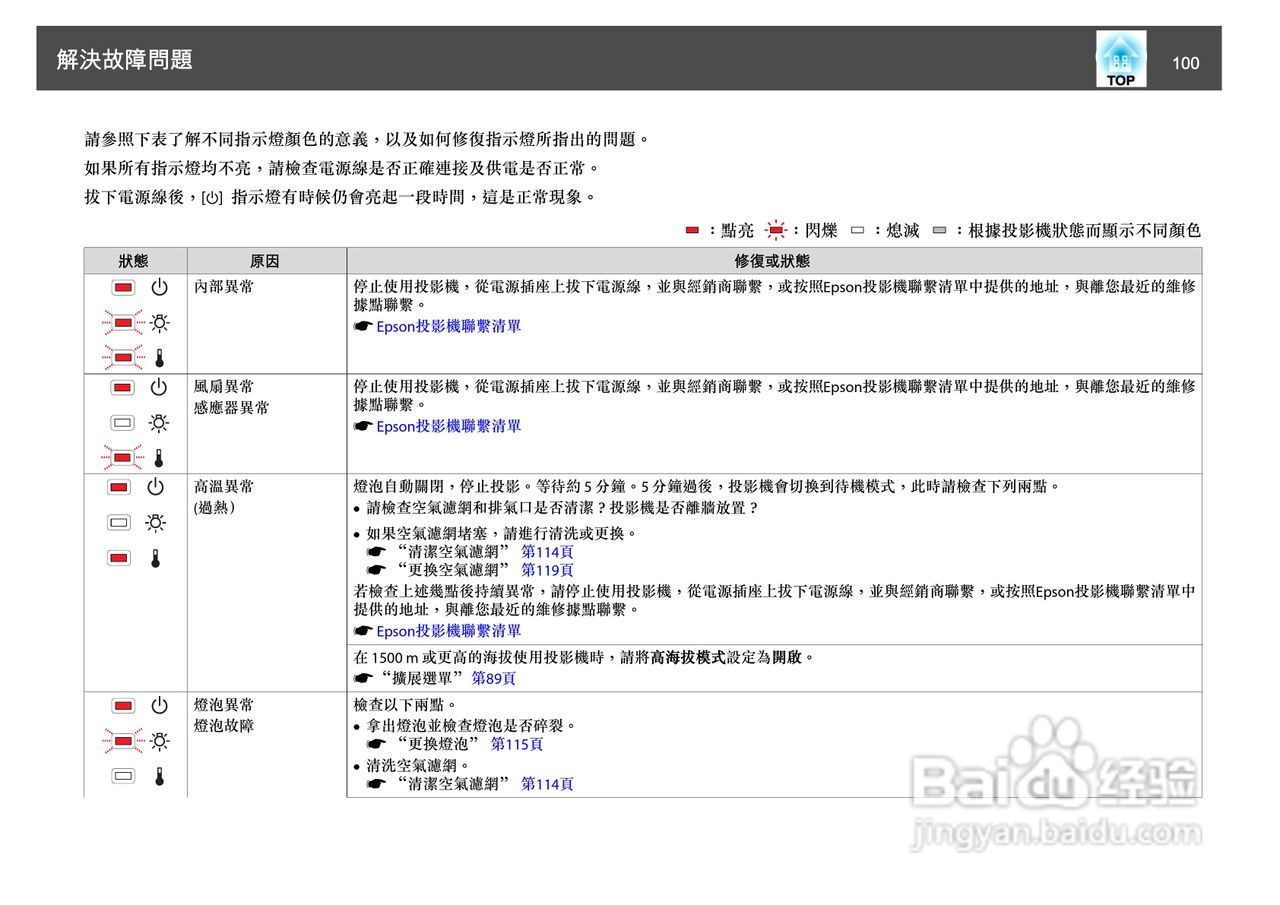Click the 修復或狀態 column header
1280x905 pixels.
773,261
